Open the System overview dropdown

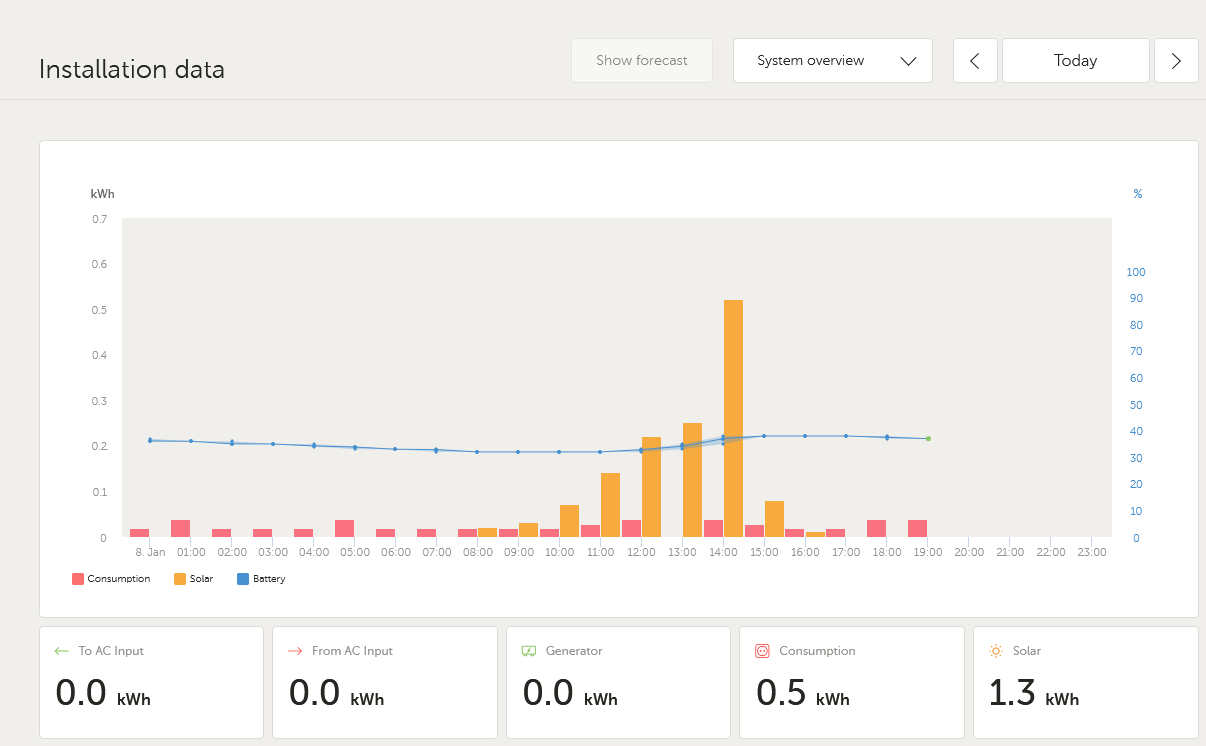pyautogui.click(x=832, y=61)
